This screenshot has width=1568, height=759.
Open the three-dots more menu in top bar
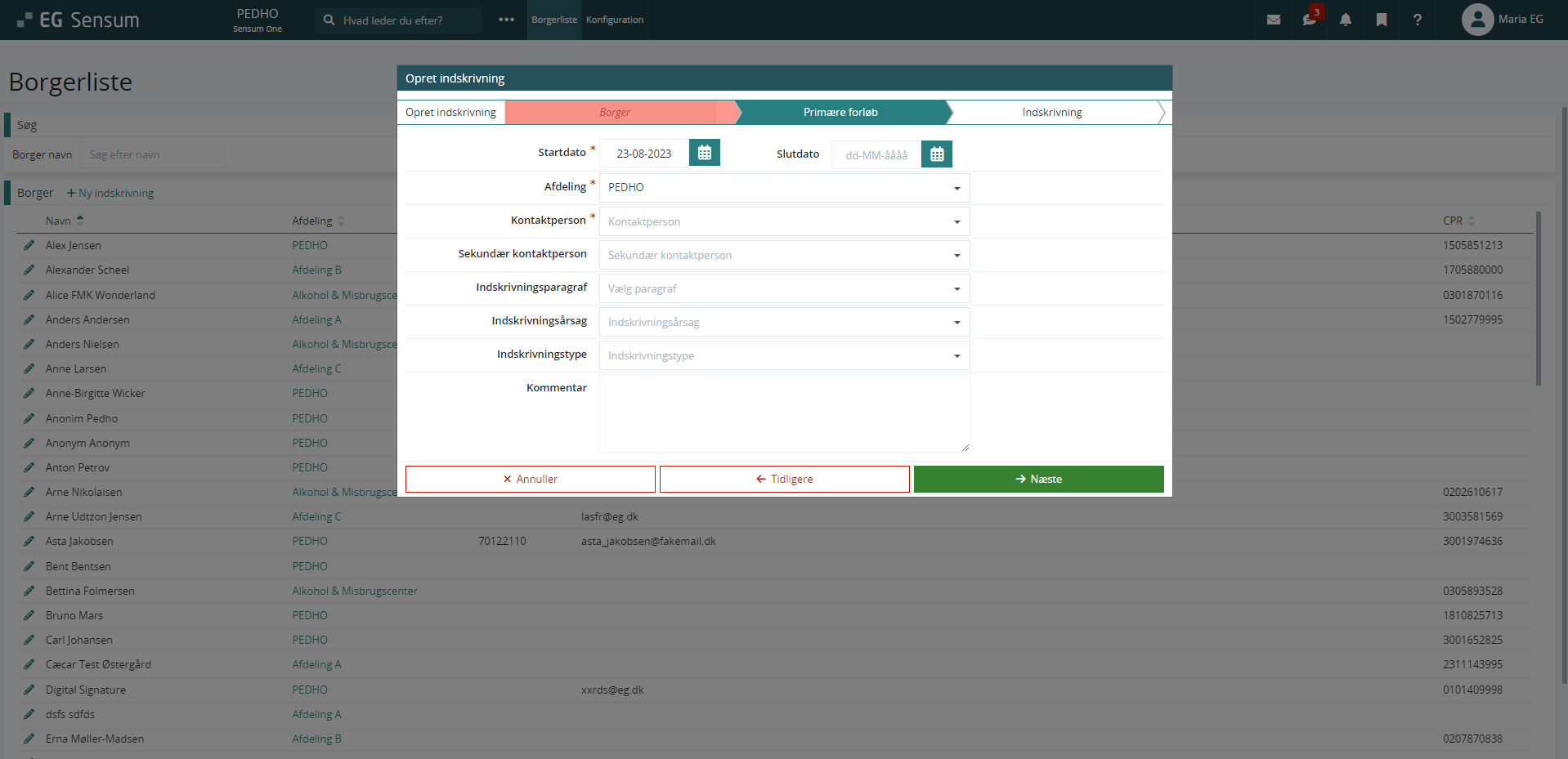[x=506, y=20]
